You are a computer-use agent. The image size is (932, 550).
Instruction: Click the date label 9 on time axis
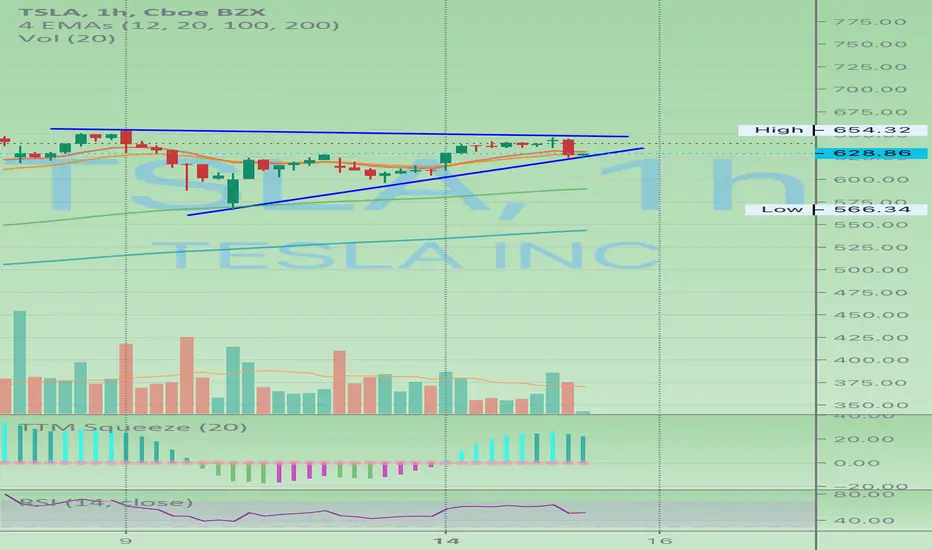tap(125, 540)
